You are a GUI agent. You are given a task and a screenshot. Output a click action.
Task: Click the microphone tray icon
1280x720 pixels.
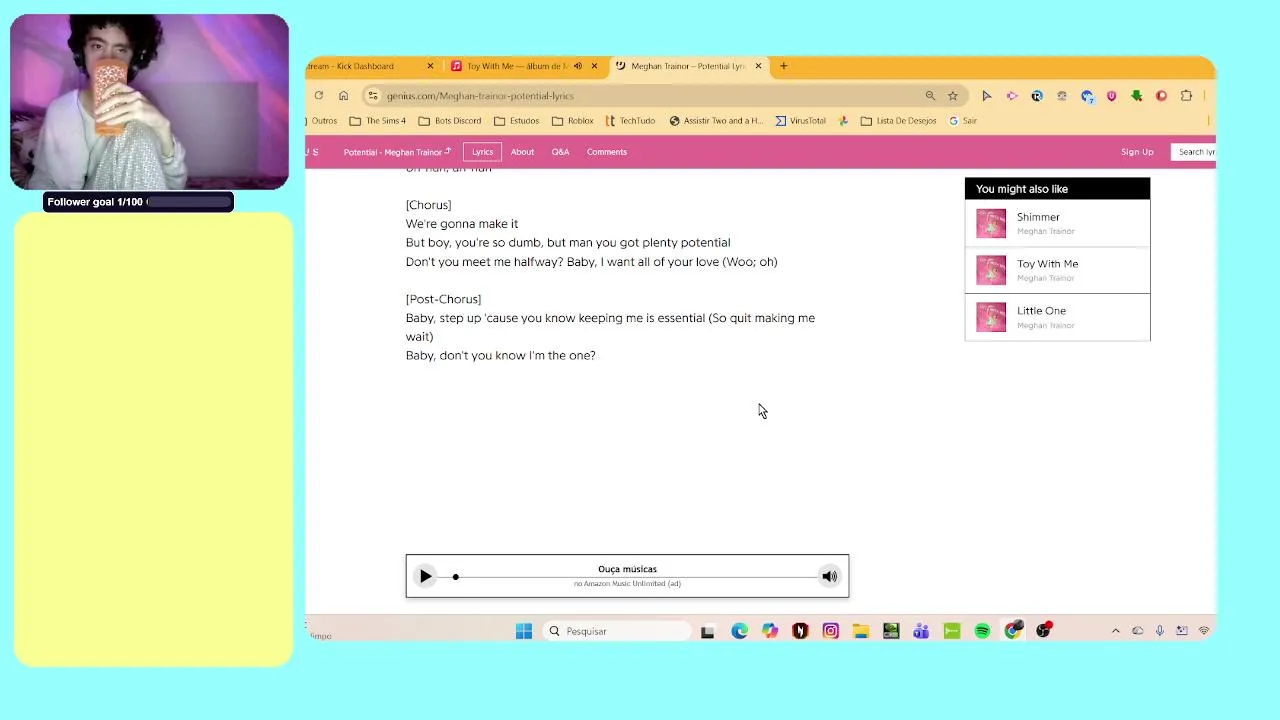pos(1159,631)
